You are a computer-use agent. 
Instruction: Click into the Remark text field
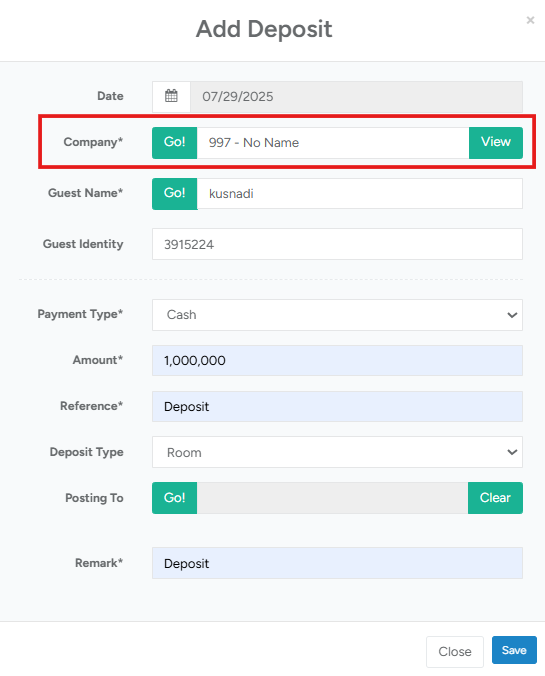[337, 563]
